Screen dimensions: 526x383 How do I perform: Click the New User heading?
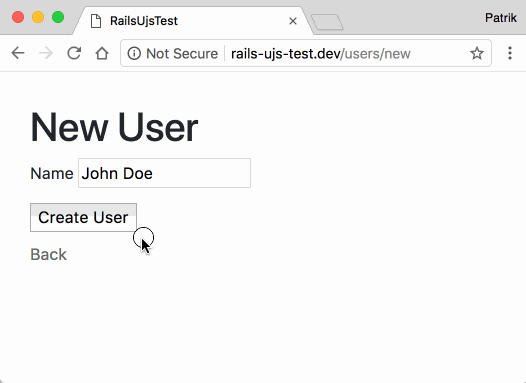coord(114,127)
